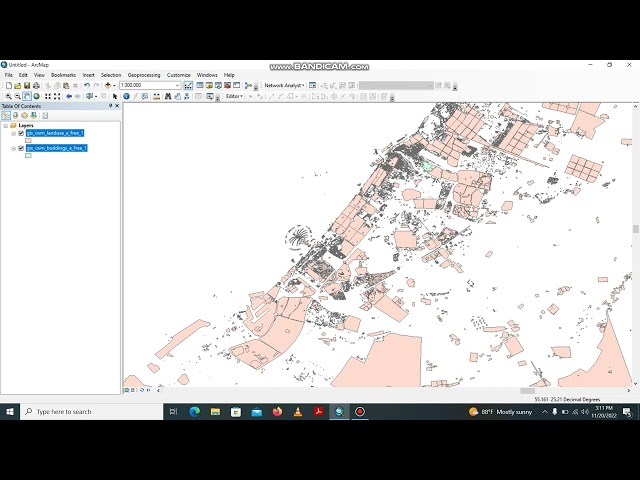Click the weather 88°F Mostly sunny widget
Screen dimensions: 640x480
(501, 412)
